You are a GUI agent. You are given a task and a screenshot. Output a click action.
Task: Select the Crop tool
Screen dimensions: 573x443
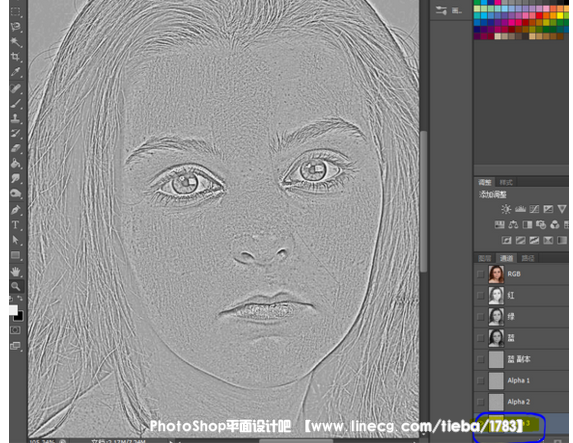(15, 57)
